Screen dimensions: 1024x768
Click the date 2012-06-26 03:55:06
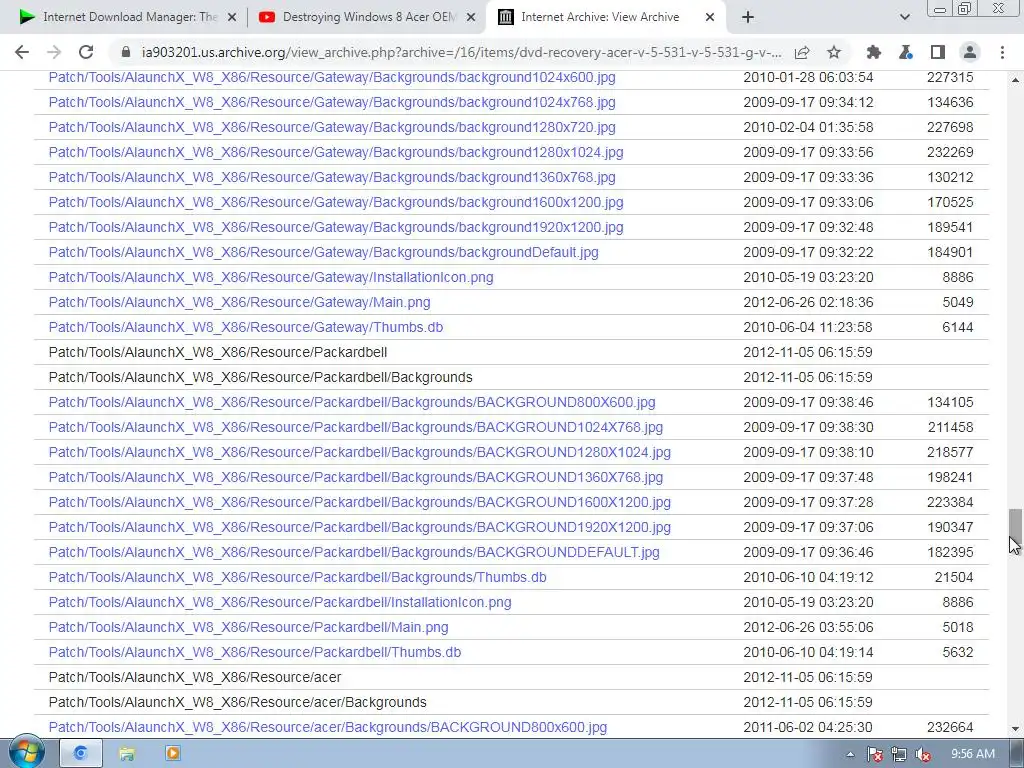pyautogui.click(x=808, y=628)
